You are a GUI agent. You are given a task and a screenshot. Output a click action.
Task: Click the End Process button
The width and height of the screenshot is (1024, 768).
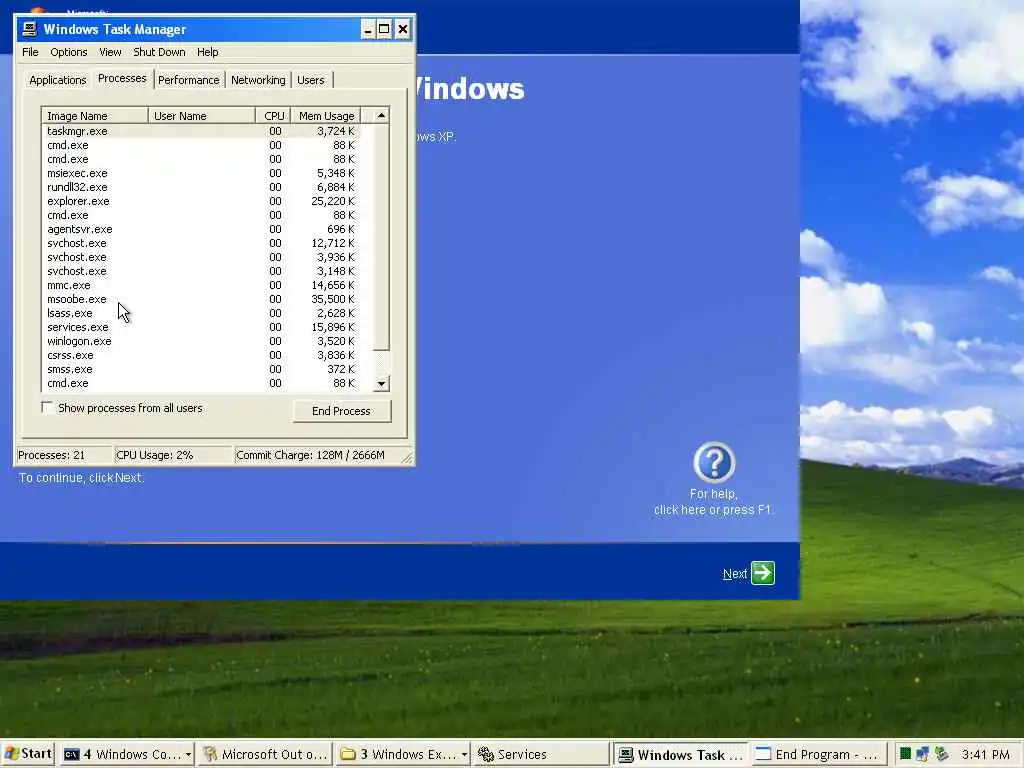(x=342, y=411)
